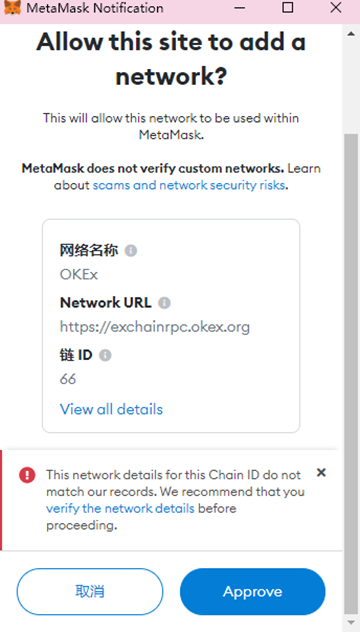Viewport: 360px width, 632px height.
Task: Open scams and network security risks link
Action: point(189,185)
